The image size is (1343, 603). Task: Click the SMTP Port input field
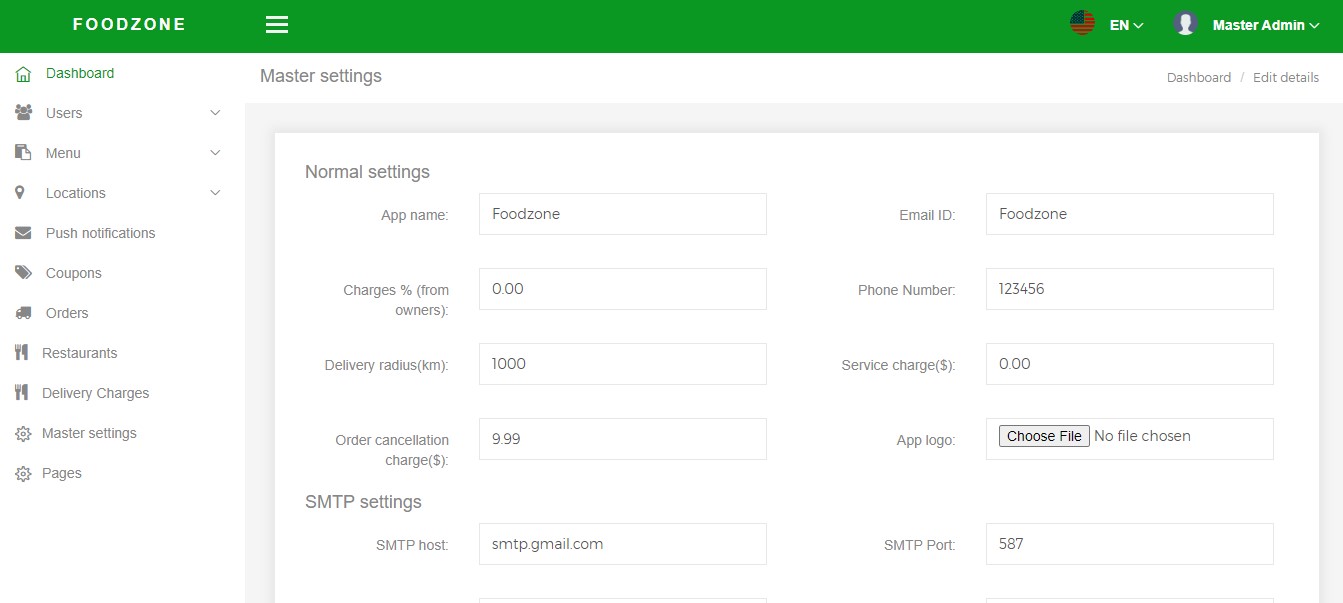point(1130,544)
